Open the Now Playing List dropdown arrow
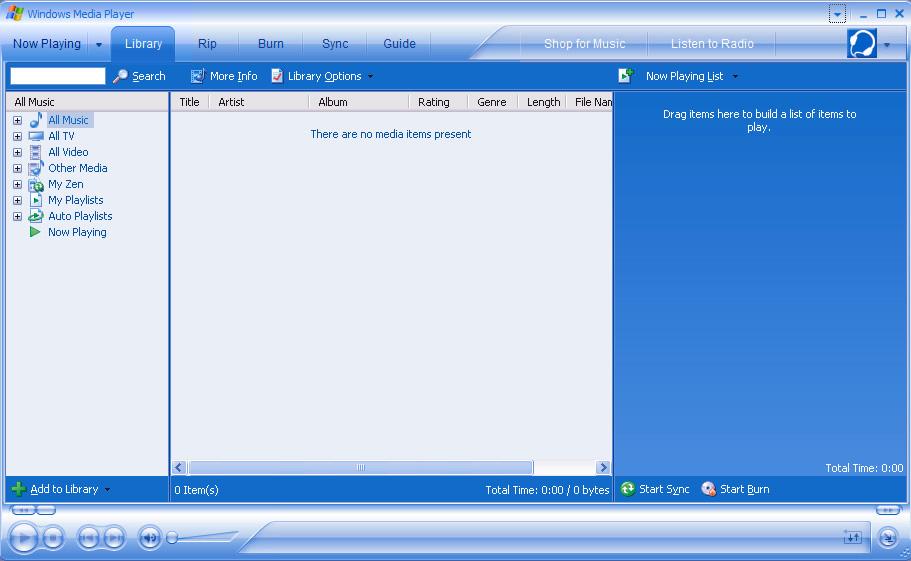This screenshot has height=561, width=911. click(735, 76)
